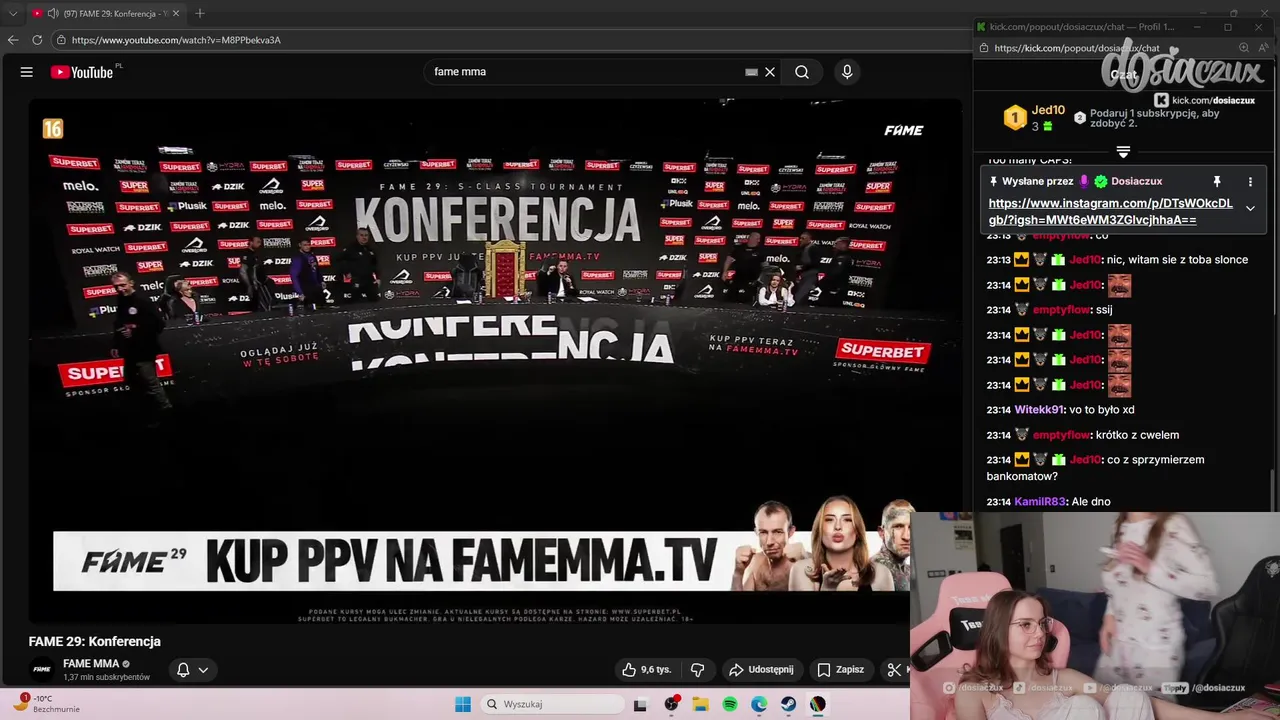Image resolution: width=1280 pixels, height=720 pixels.
Task: Open the Windows Start button
Action: click(463, 704)
